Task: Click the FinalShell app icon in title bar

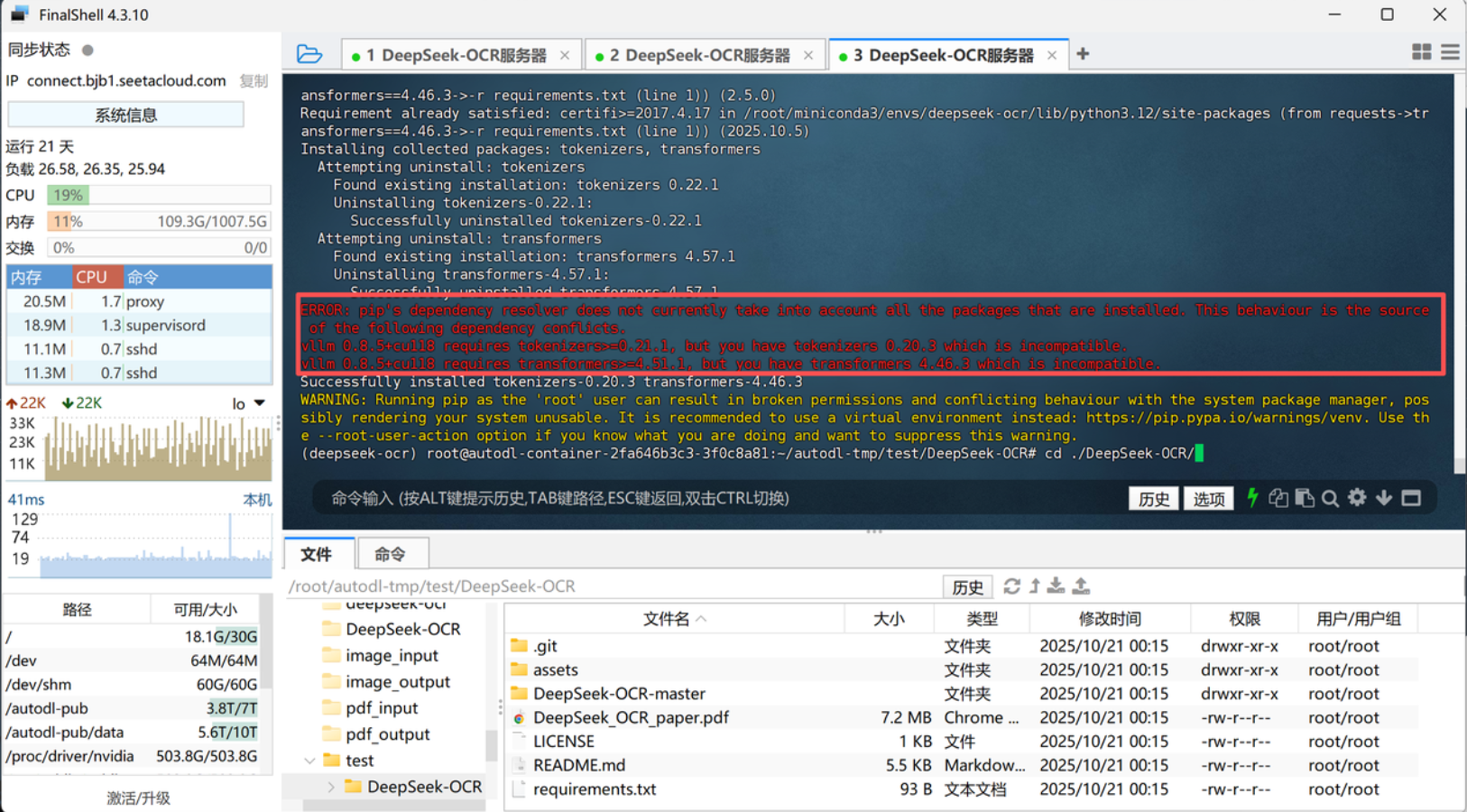Action: tap(19, 14)
